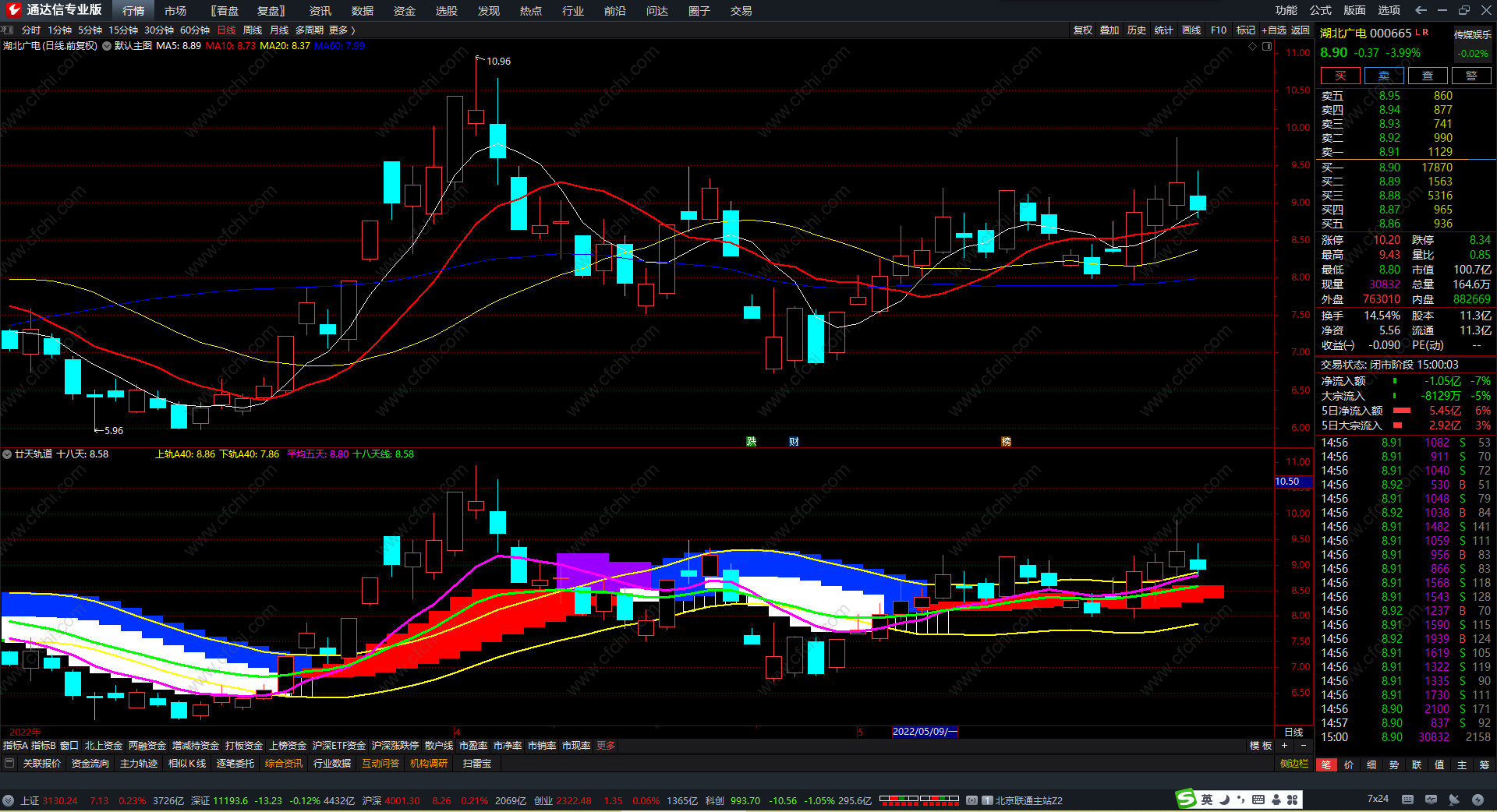The height and width of the screenshot is (812, 1497).
Task: Toggle the 英 language mode in input bar
Action: click(x=1207, y=800)
